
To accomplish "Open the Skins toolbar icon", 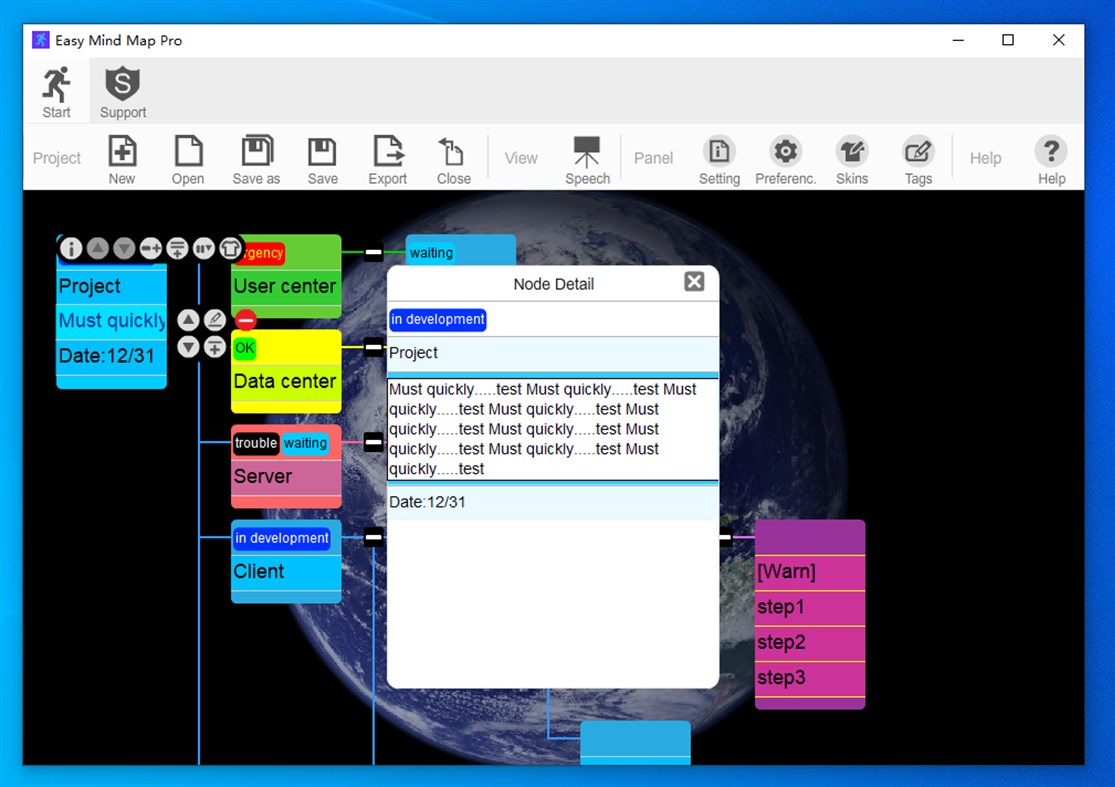I will tap(851, 158).
